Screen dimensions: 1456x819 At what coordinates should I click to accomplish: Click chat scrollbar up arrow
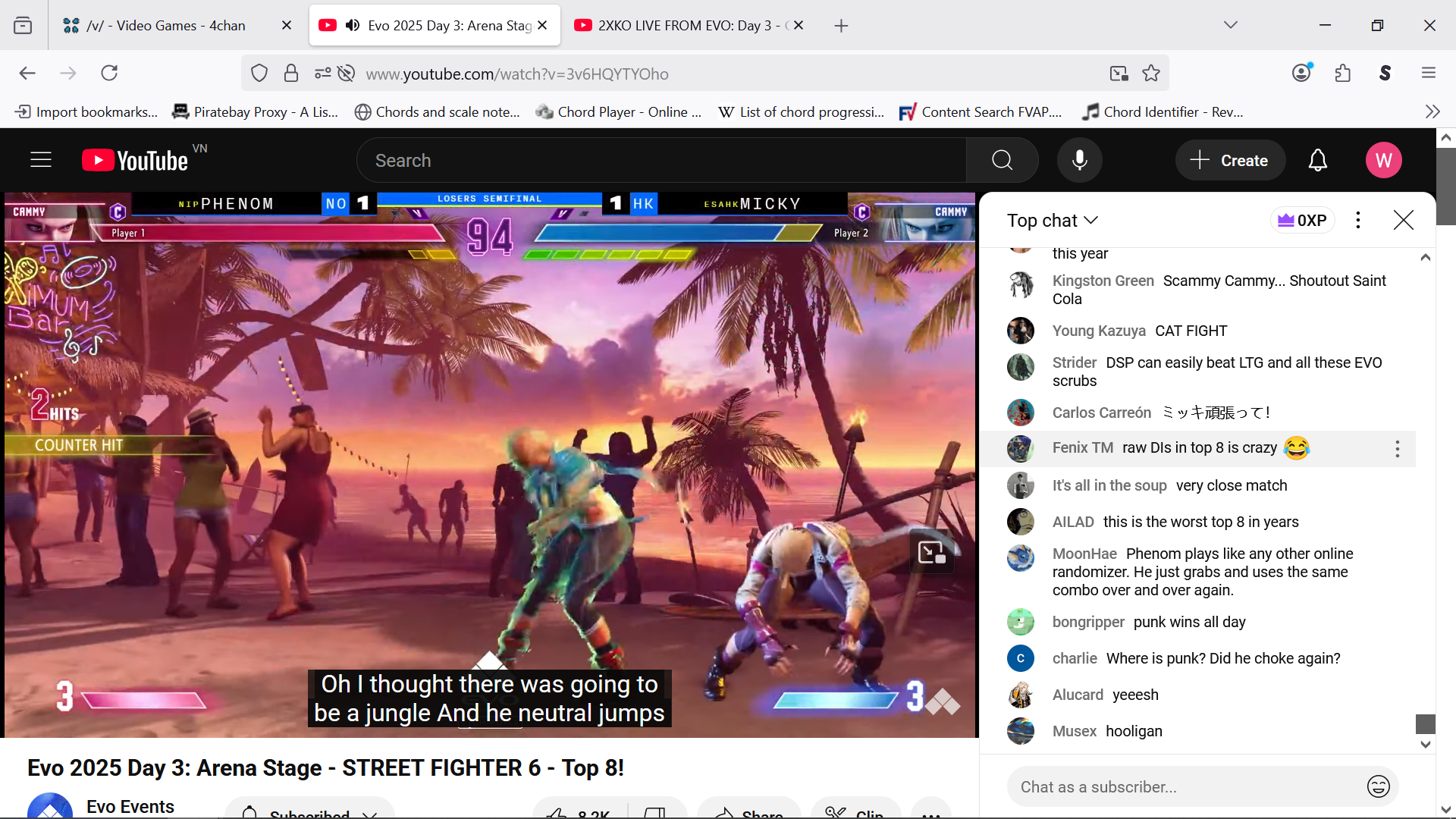pos(1426,257)
